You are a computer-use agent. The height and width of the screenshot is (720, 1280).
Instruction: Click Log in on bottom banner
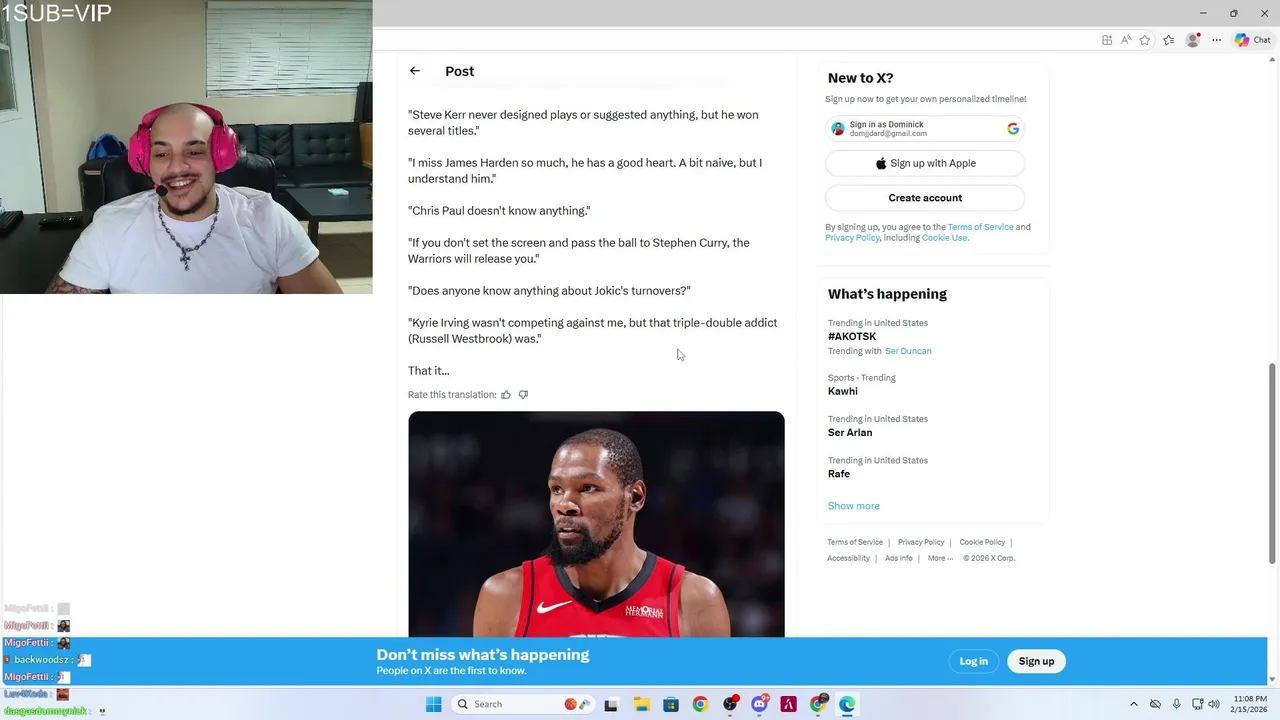(973, 661)
